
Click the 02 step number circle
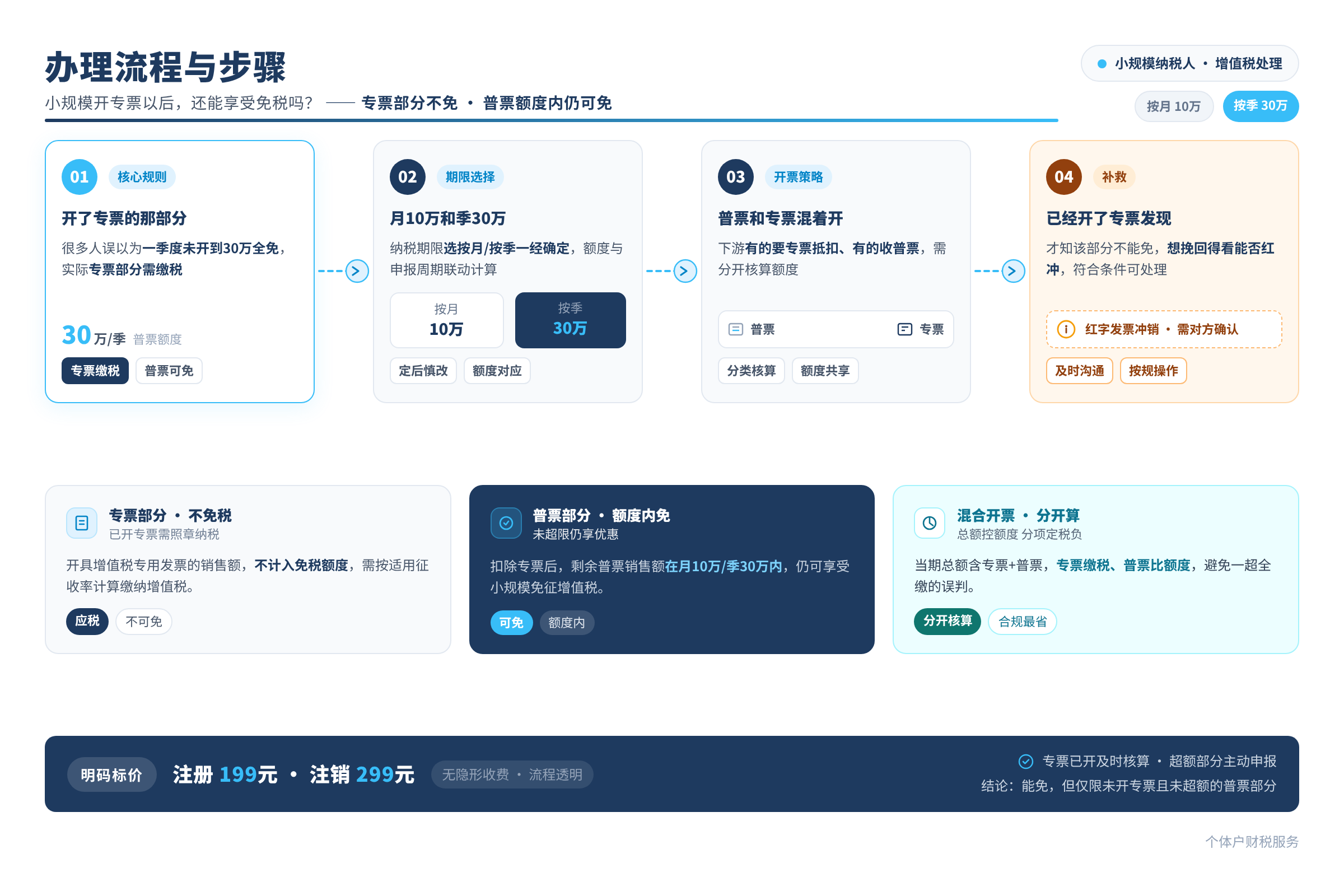coord(408,177)
